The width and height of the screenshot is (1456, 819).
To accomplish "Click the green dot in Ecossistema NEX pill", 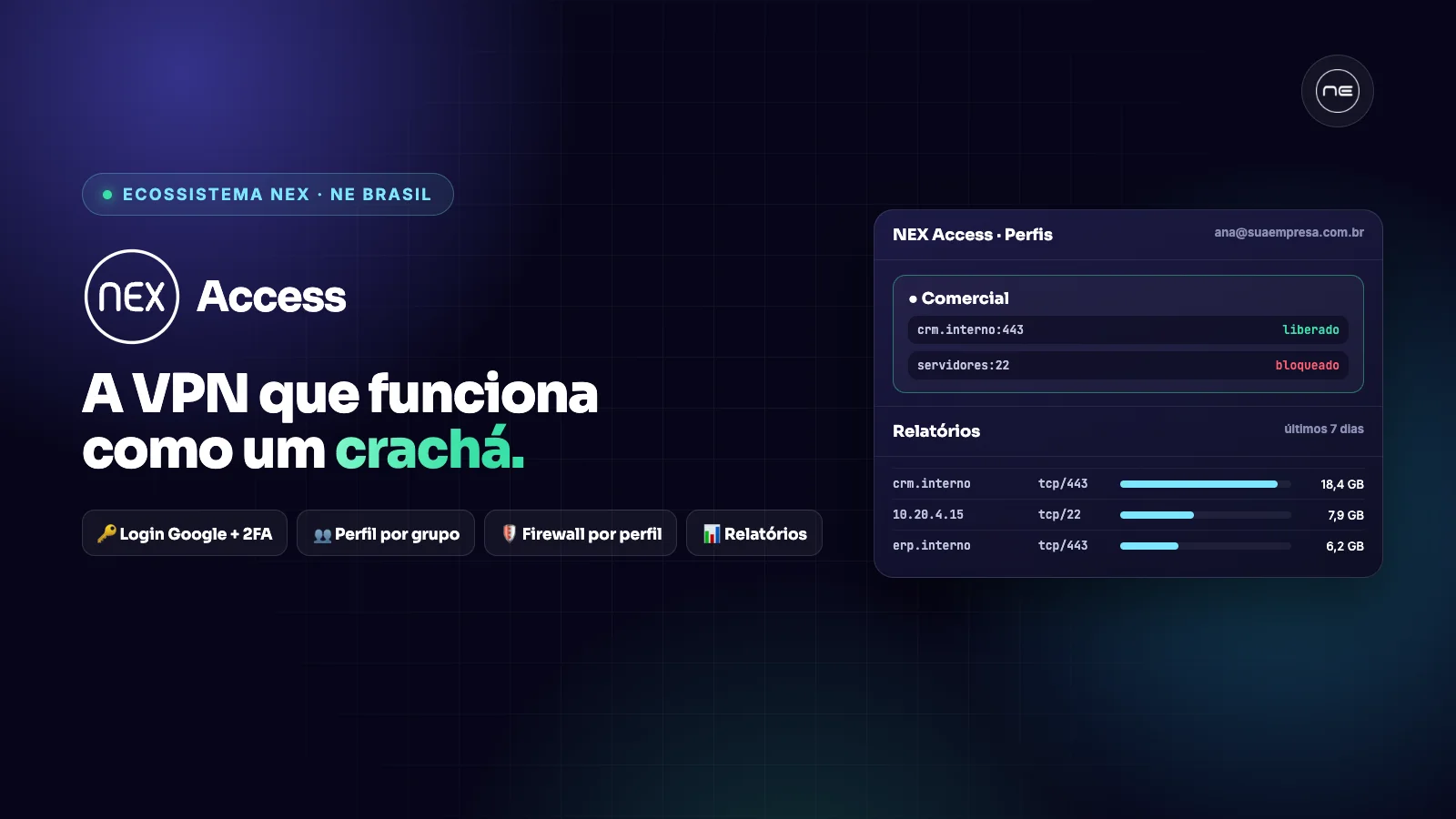I will click(x=107, y=195).
